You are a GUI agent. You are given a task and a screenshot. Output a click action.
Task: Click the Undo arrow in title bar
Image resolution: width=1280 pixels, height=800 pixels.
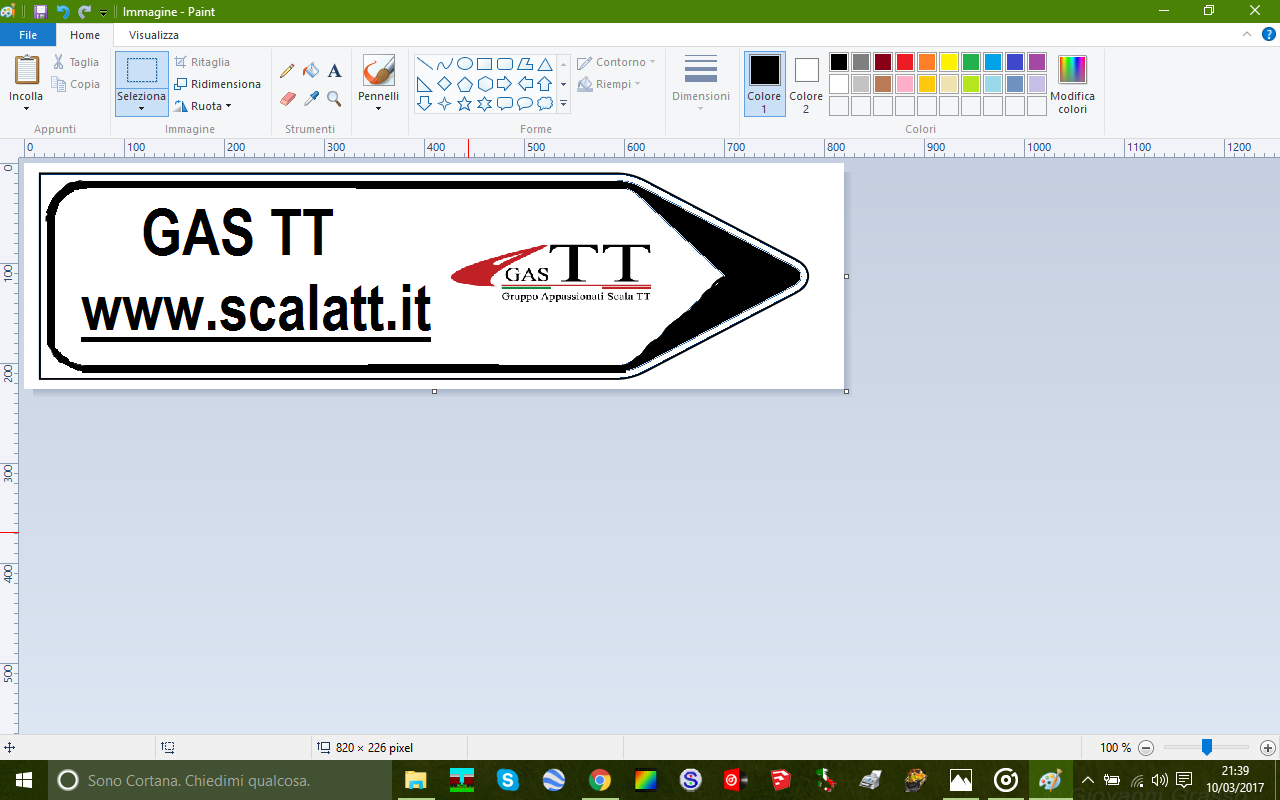pos(63,12)
